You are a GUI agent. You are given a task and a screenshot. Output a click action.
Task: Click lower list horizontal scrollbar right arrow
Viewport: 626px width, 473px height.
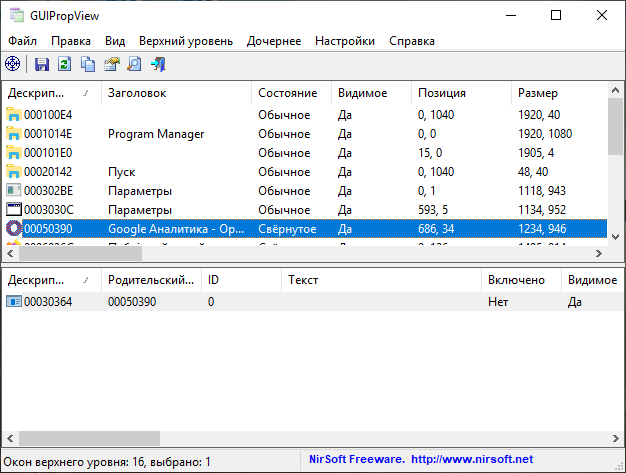pyautogui.click(x=615, y=438)
